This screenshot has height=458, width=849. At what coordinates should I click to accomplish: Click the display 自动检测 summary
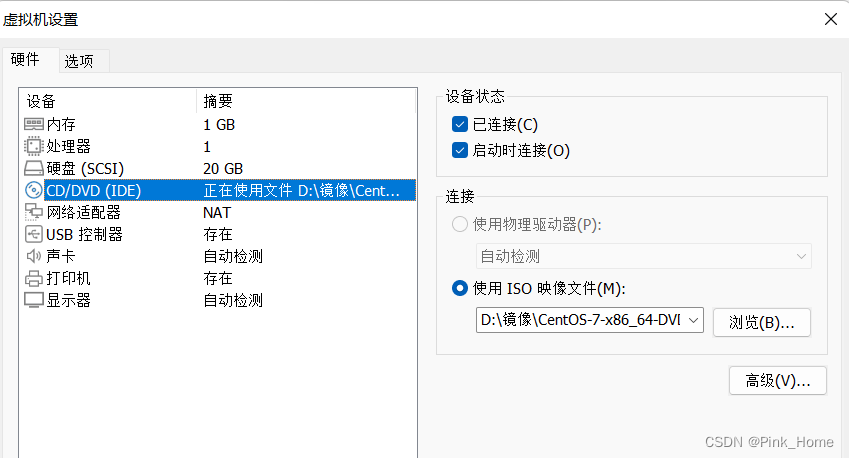click(x=233, y=300)
